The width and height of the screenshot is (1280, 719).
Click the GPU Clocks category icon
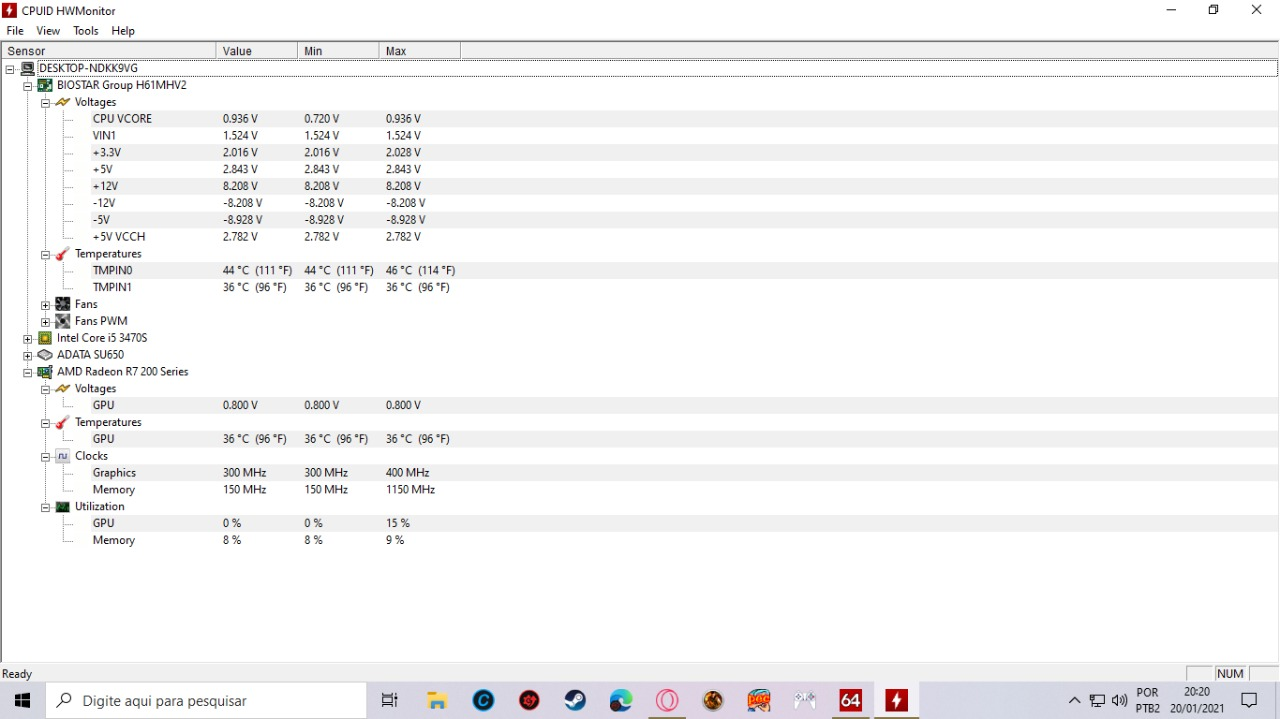click(63, 456)
